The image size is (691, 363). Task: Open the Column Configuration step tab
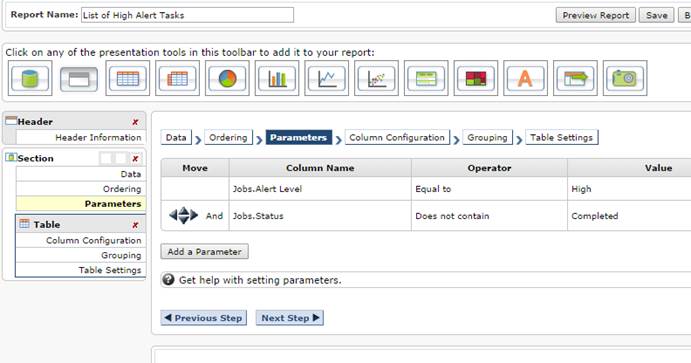[x=397, y=137]
